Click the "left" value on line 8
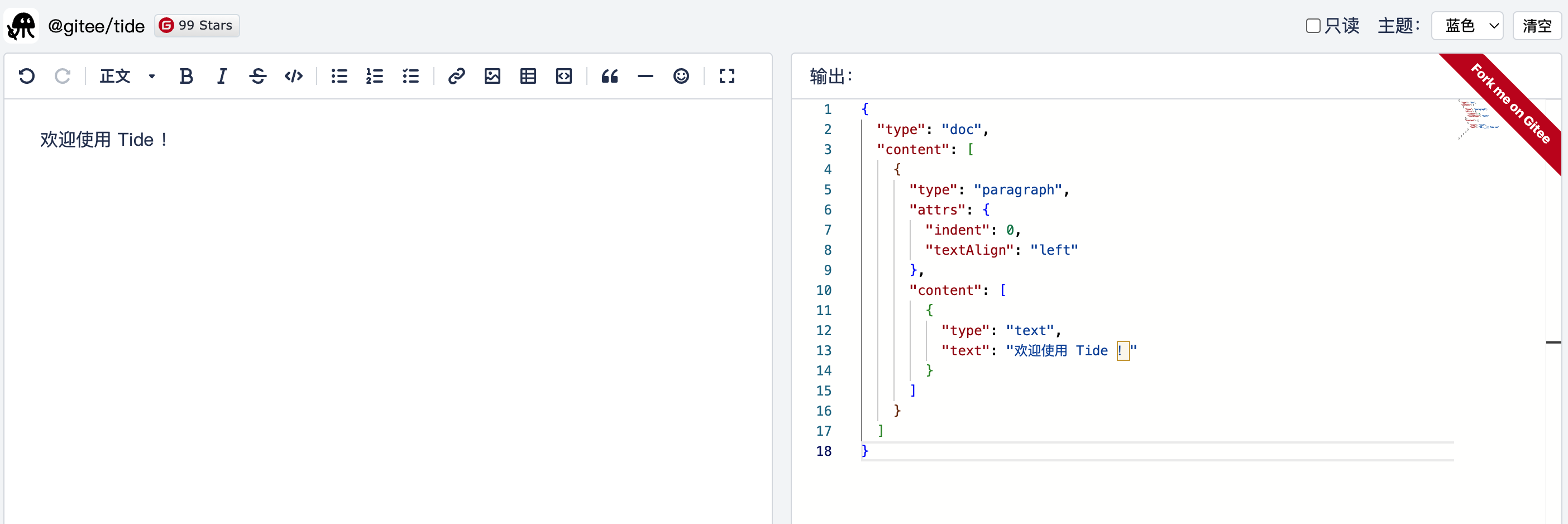Image resolution: width=1568 pixels, height=524 pixels. click(x=1054, y=250)
